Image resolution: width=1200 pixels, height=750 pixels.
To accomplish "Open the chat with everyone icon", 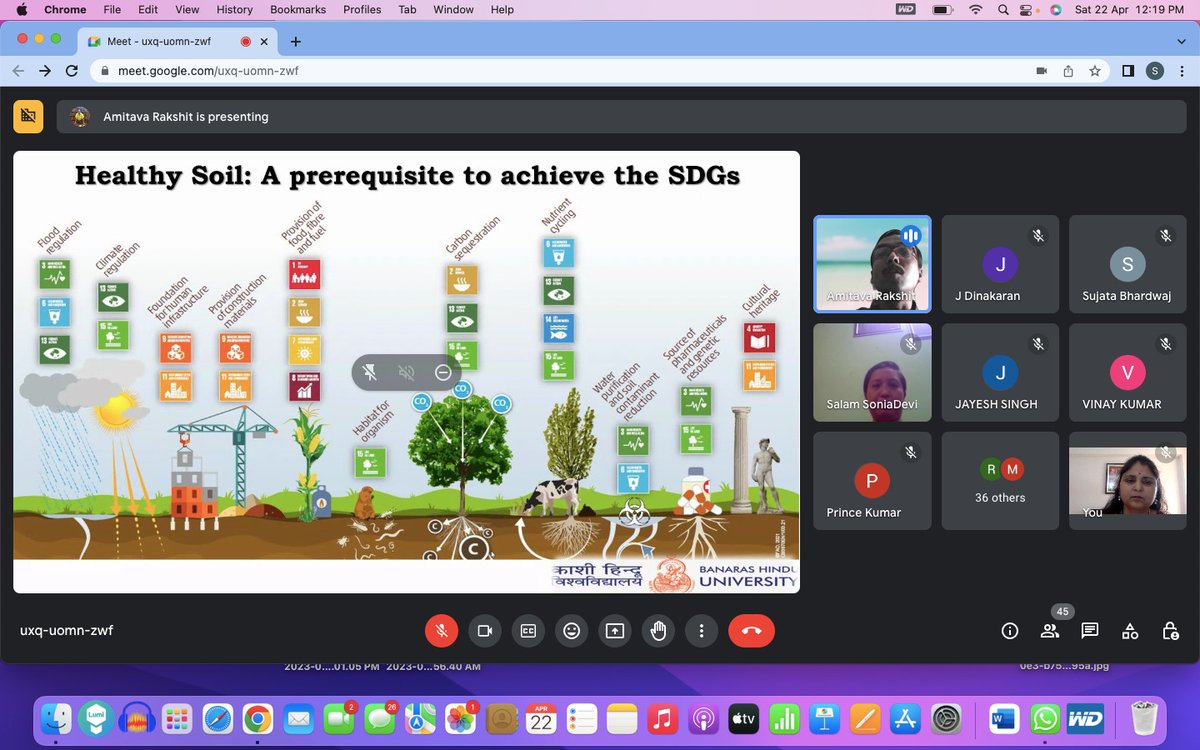I will [x=1090, y=631].
